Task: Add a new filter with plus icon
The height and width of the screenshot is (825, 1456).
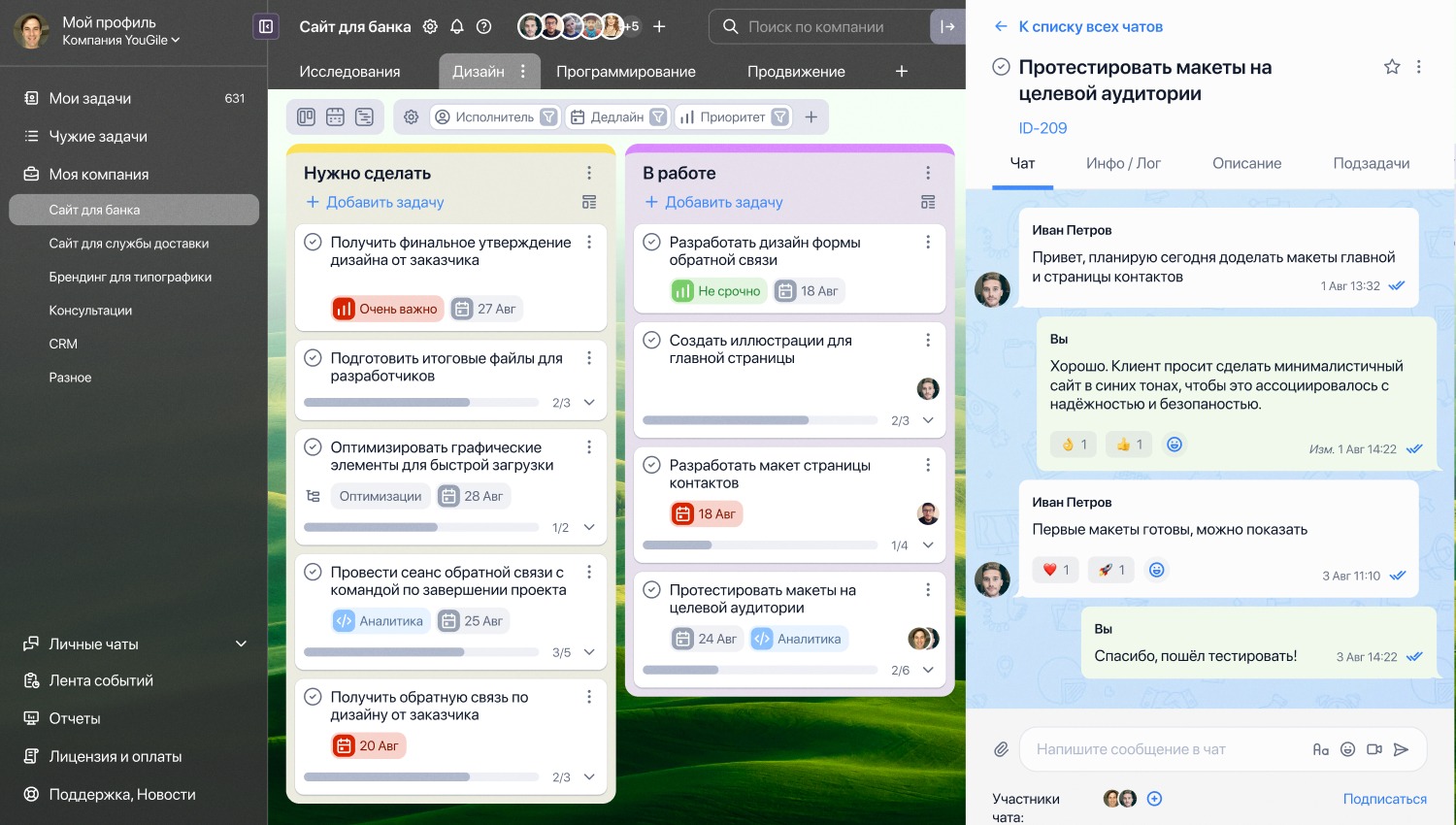Action: pos(811,116)
